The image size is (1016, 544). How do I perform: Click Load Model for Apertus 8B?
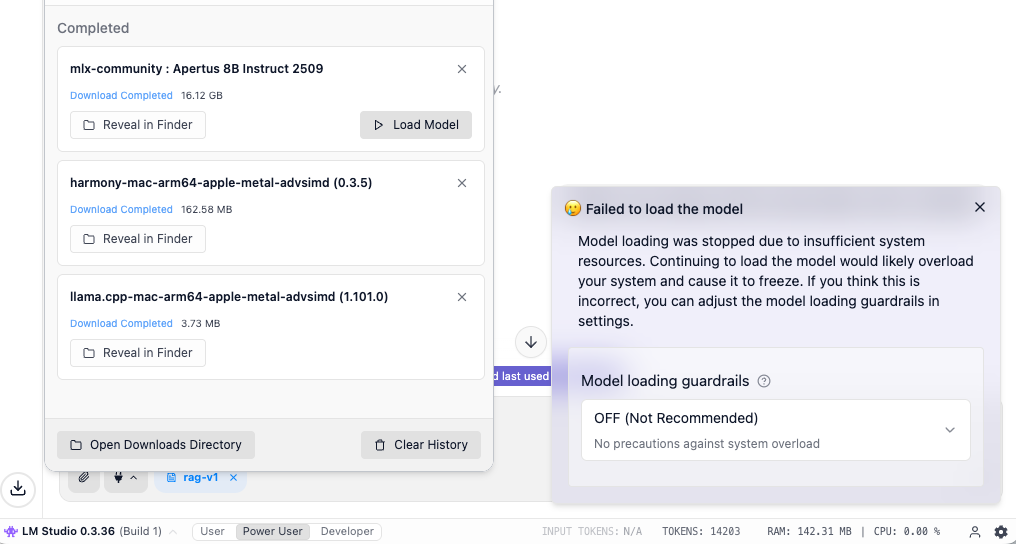point(416,125)
